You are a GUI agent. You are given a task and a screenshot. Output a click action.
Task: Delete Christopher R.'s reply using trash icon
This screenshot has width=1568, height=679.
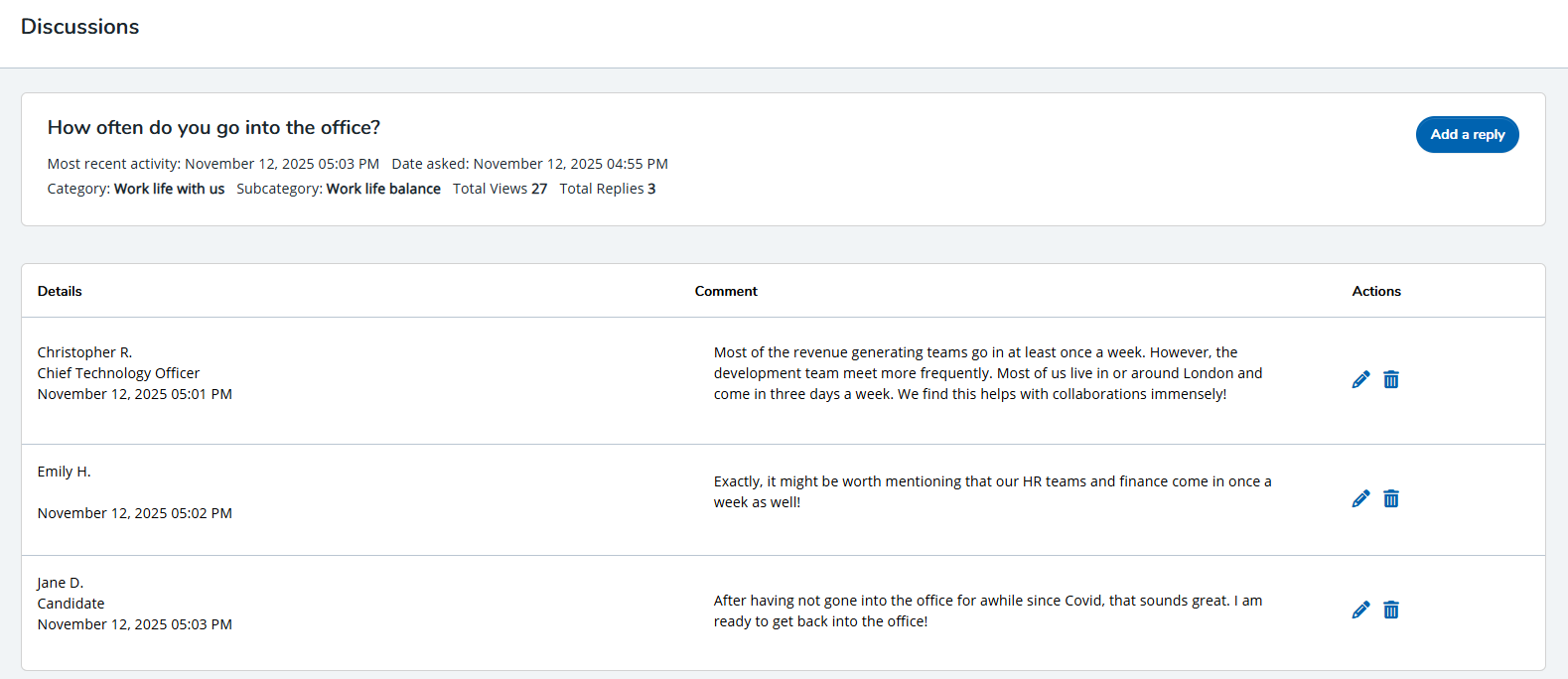click(1391, 379)
